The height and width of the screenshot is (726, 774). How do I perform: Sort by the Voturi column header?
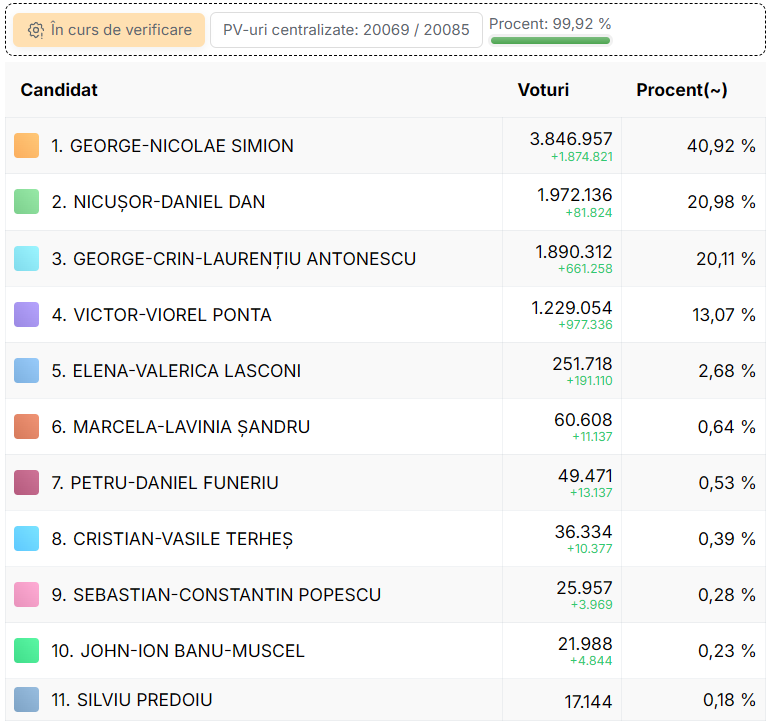tap(543, 90)
